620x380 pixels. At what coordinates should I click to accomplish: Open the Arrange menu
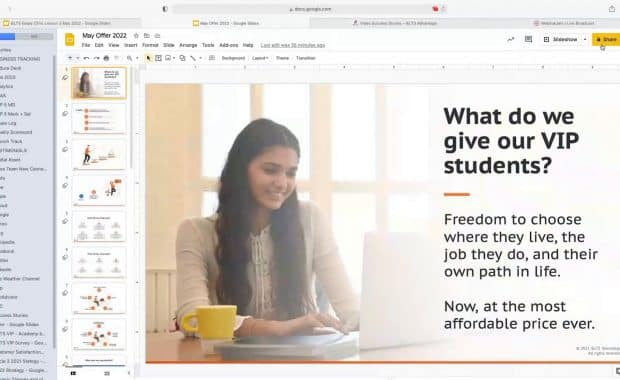coord(188,45)
